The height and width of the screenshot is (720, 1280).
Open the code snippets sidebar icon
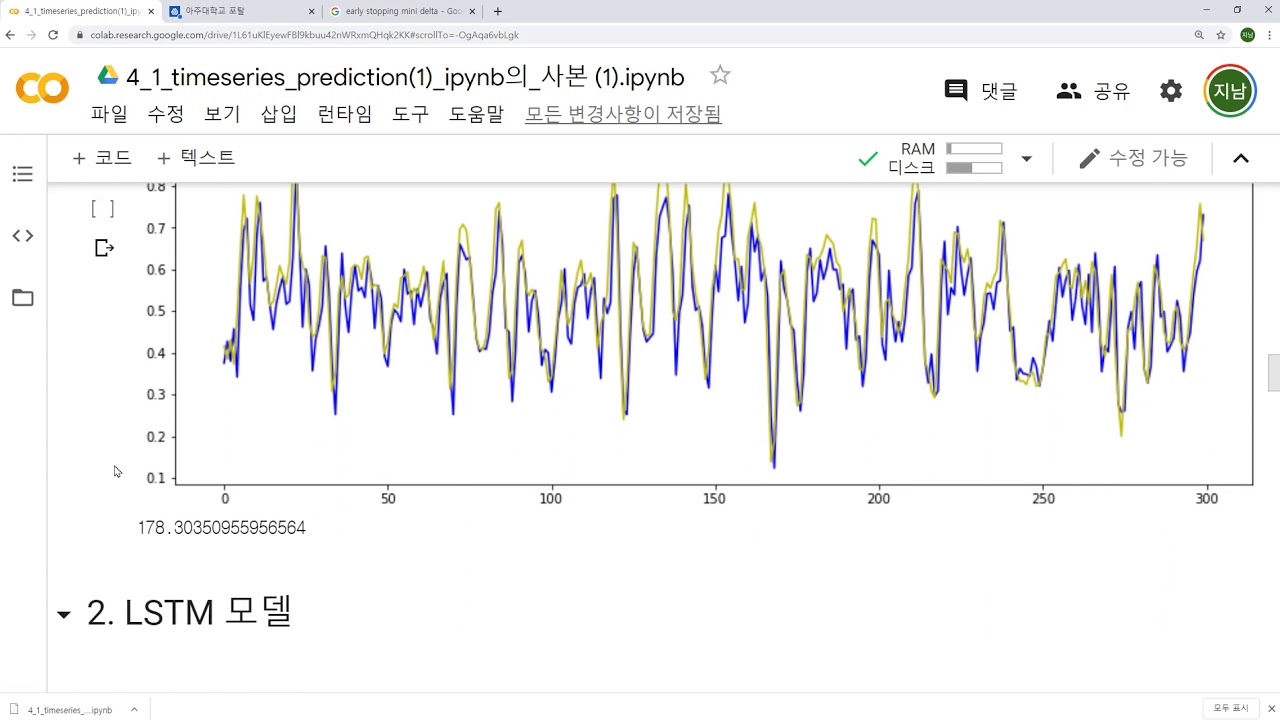[22, 236]
